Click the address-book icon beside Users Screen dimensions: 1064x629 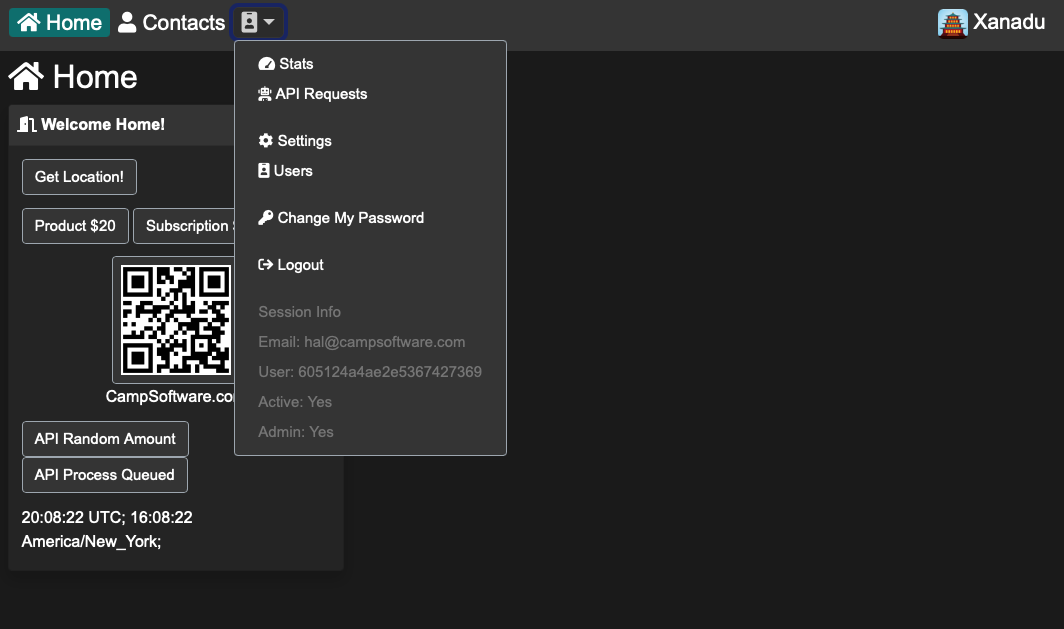pyautogui.click(x=264, y=170)
